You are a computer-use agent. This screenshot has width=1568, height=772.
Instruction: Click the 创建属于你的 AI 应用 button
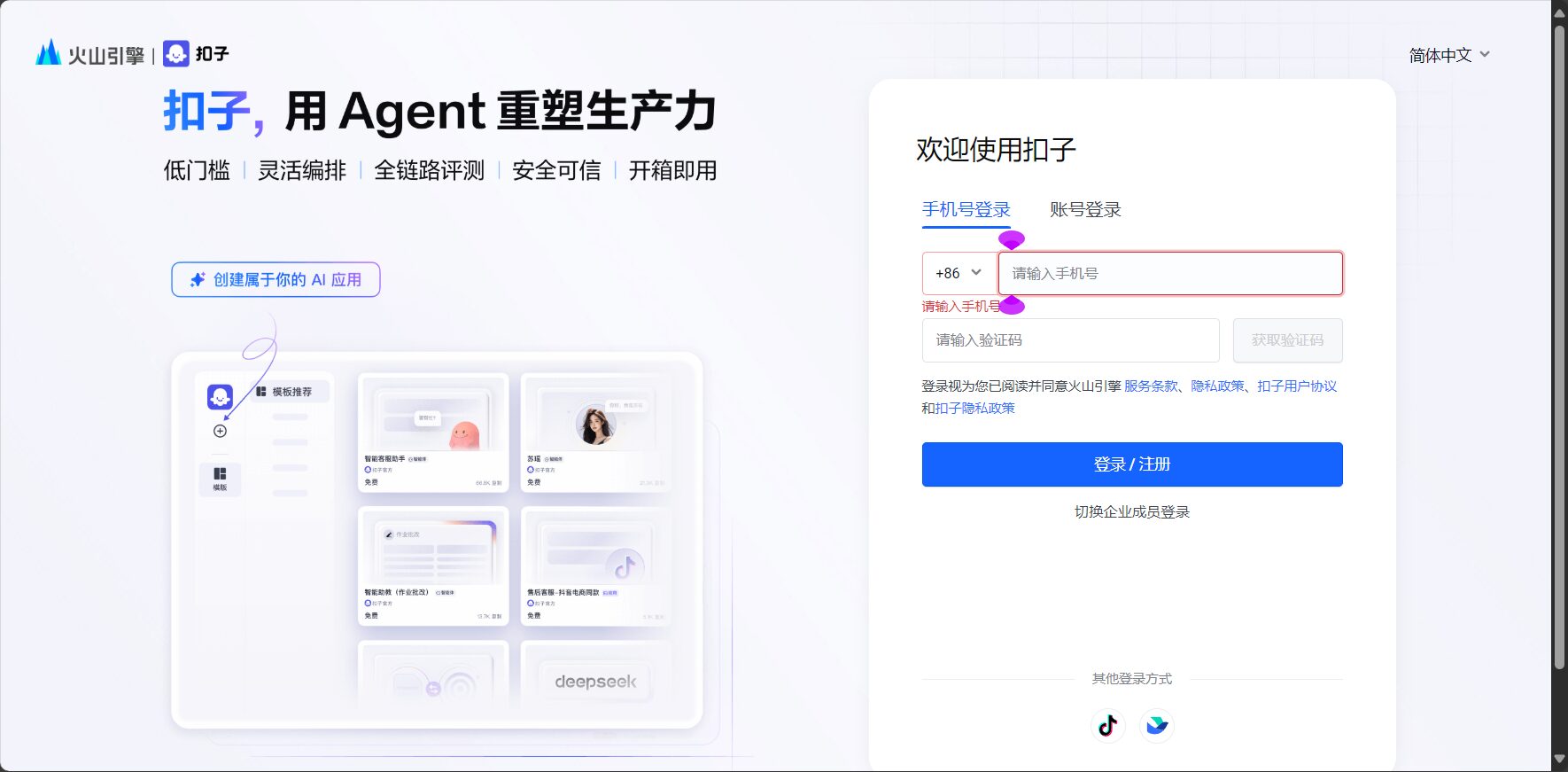coord(276,279)
